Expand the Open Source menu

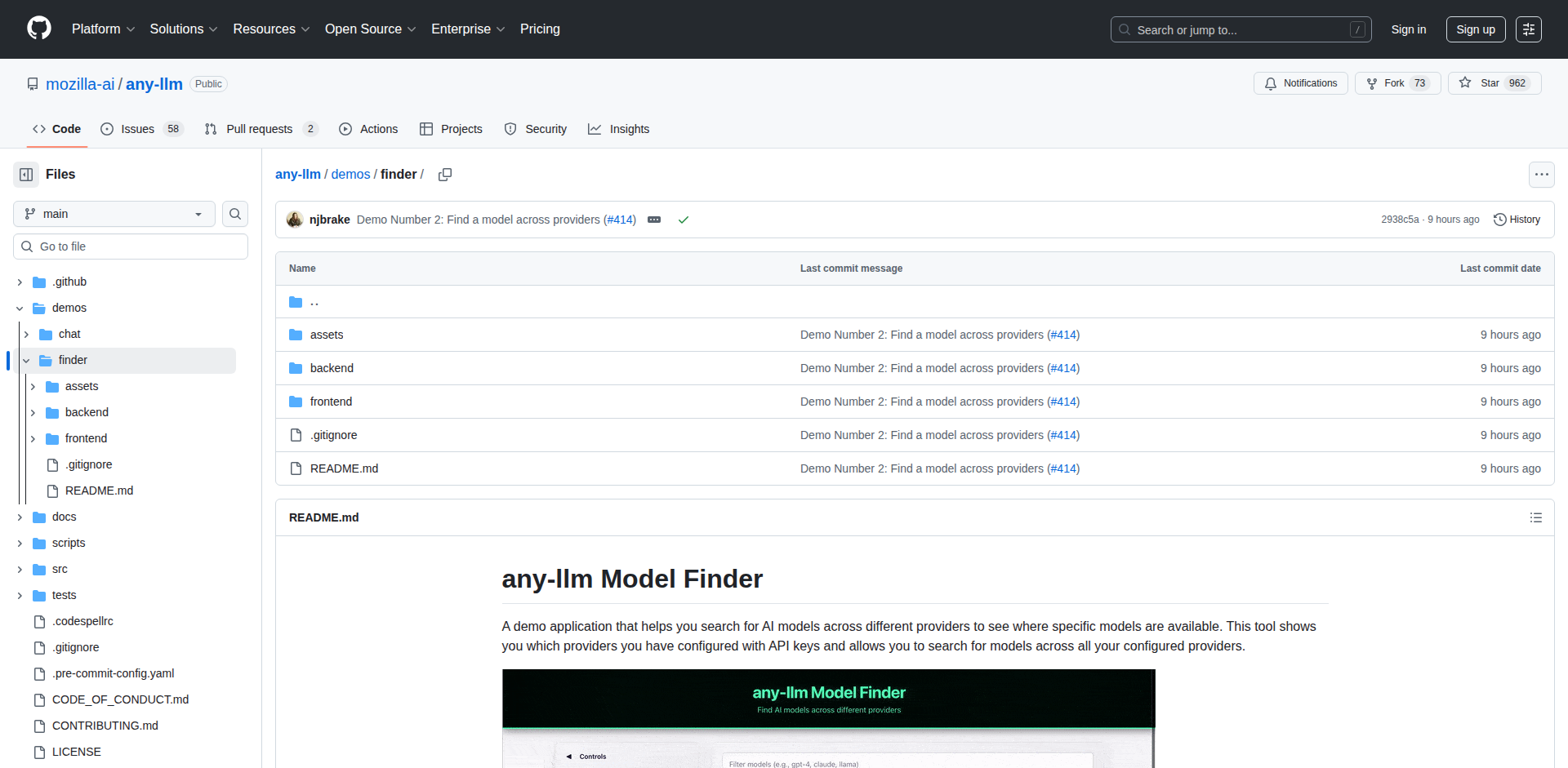371,29
